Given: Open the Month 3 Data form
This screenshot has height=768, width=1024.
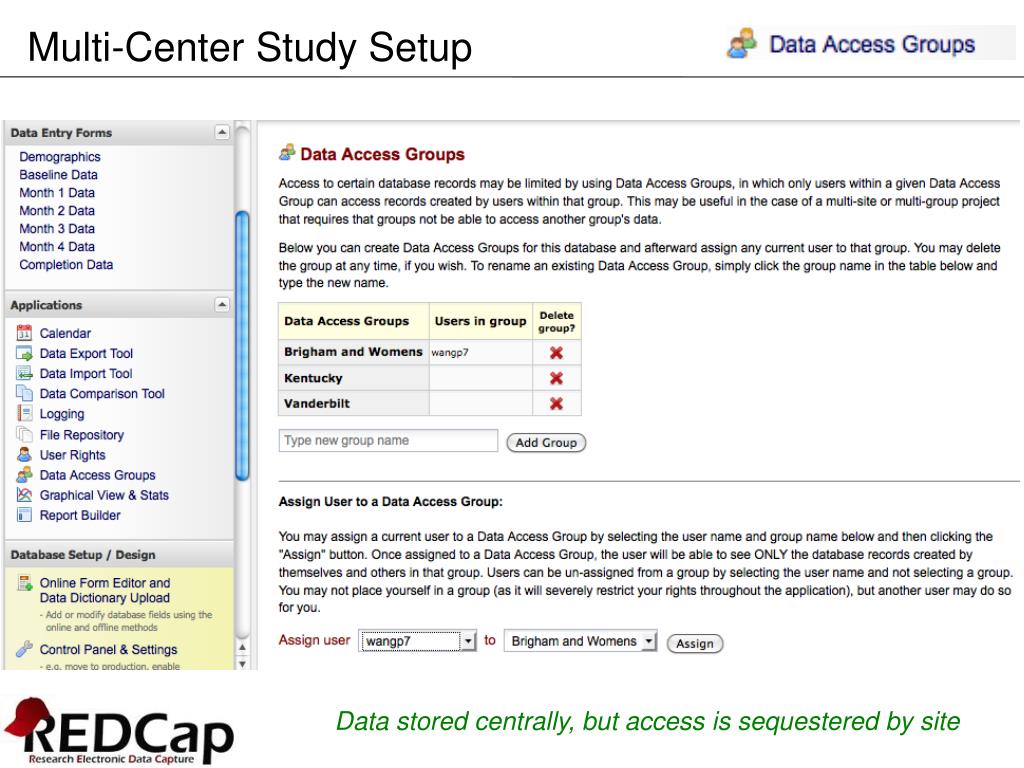Looking at the screenshot, I should coord(57,229).
